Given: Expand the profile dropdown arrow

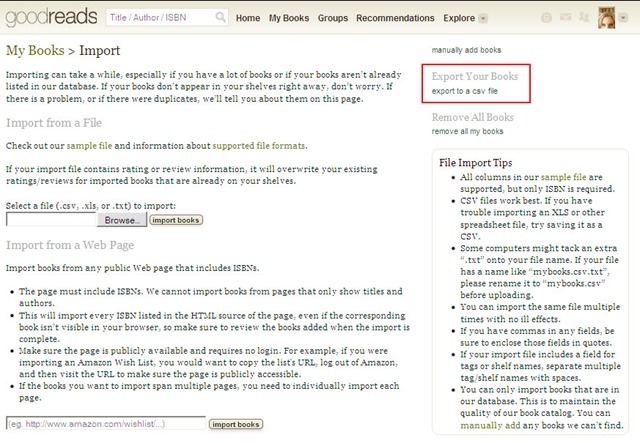Looking at the screenshot, I should [x=623, y=18].
